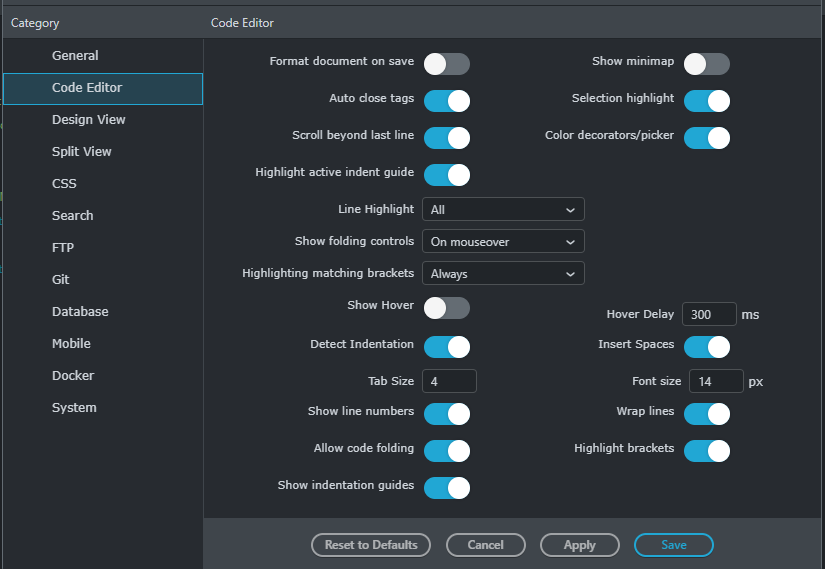Enable Format document on save toggle

pyautogui.click(x=447, y=64)
